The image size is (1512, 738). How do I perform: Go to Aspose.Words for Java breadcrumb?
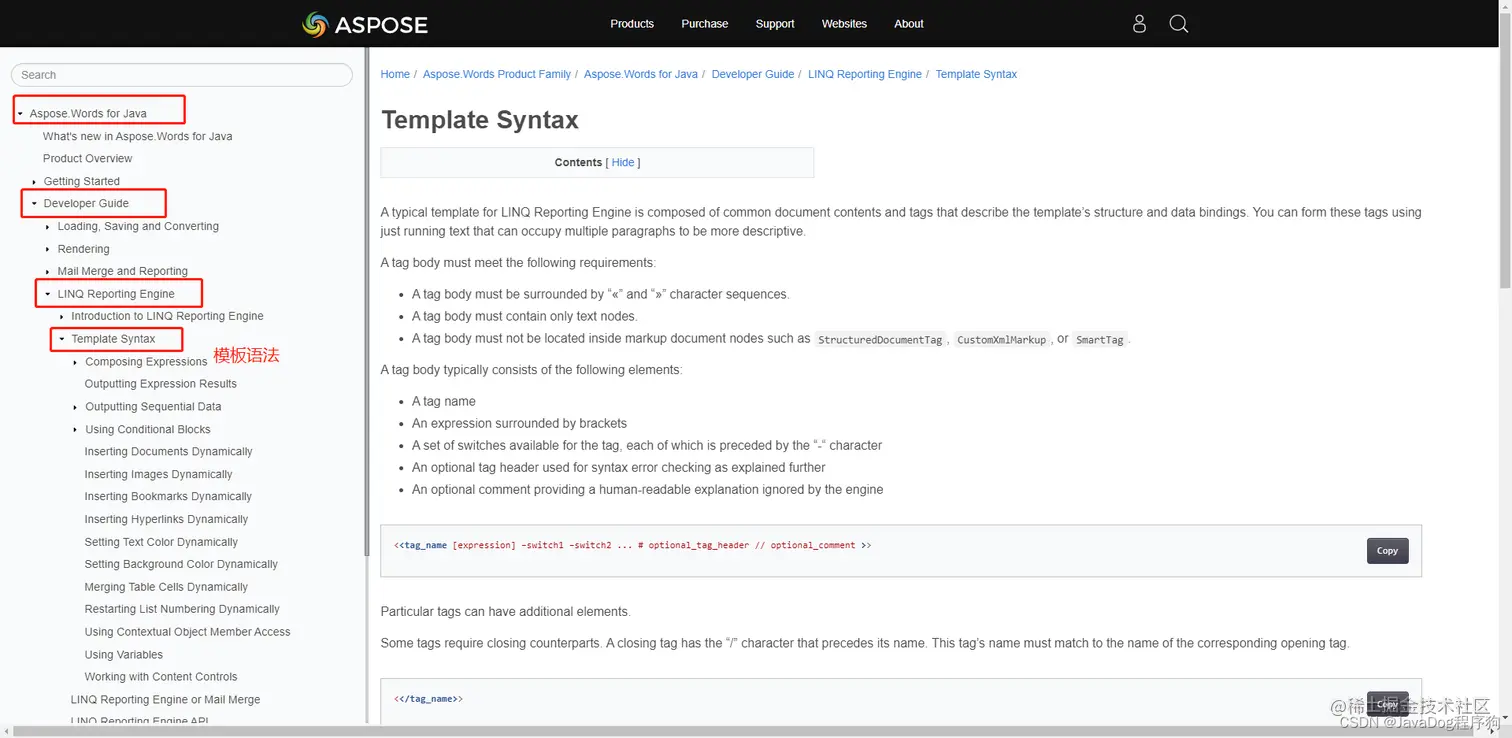coord(641,74)
